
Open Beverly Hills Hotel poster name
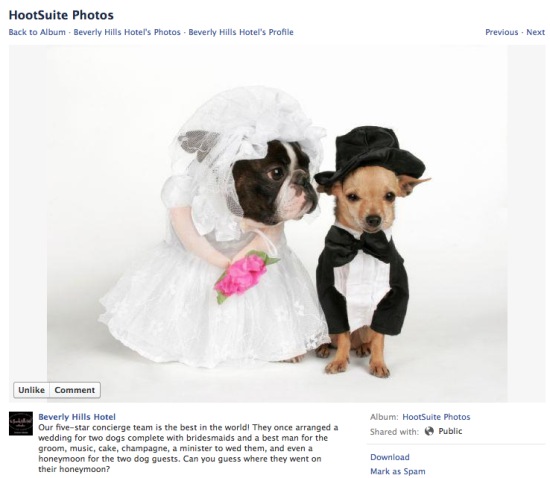[77, 417]
